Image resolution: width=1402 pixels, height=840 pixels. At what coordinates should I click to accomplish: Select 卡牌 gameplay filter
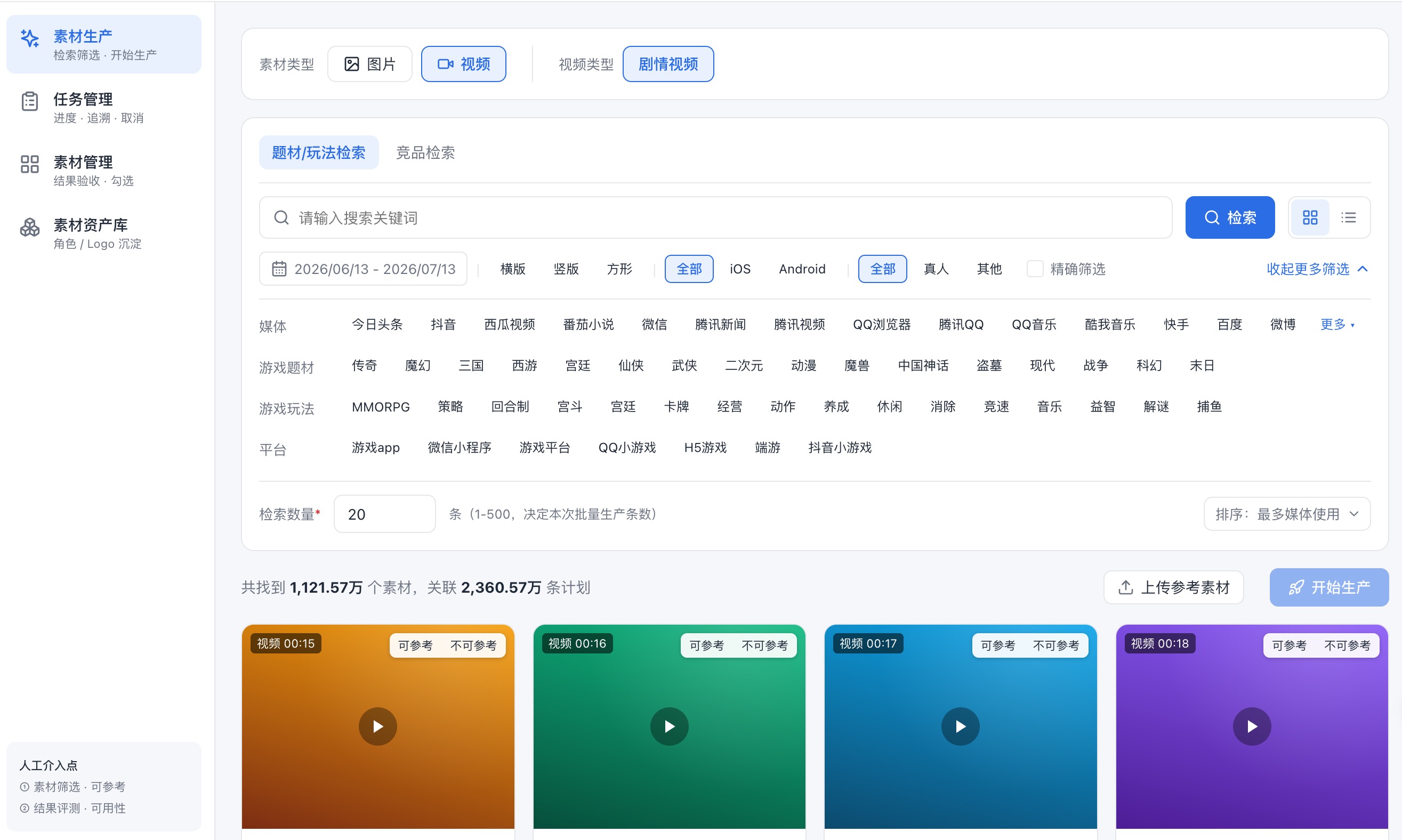[x=676, y=407]
